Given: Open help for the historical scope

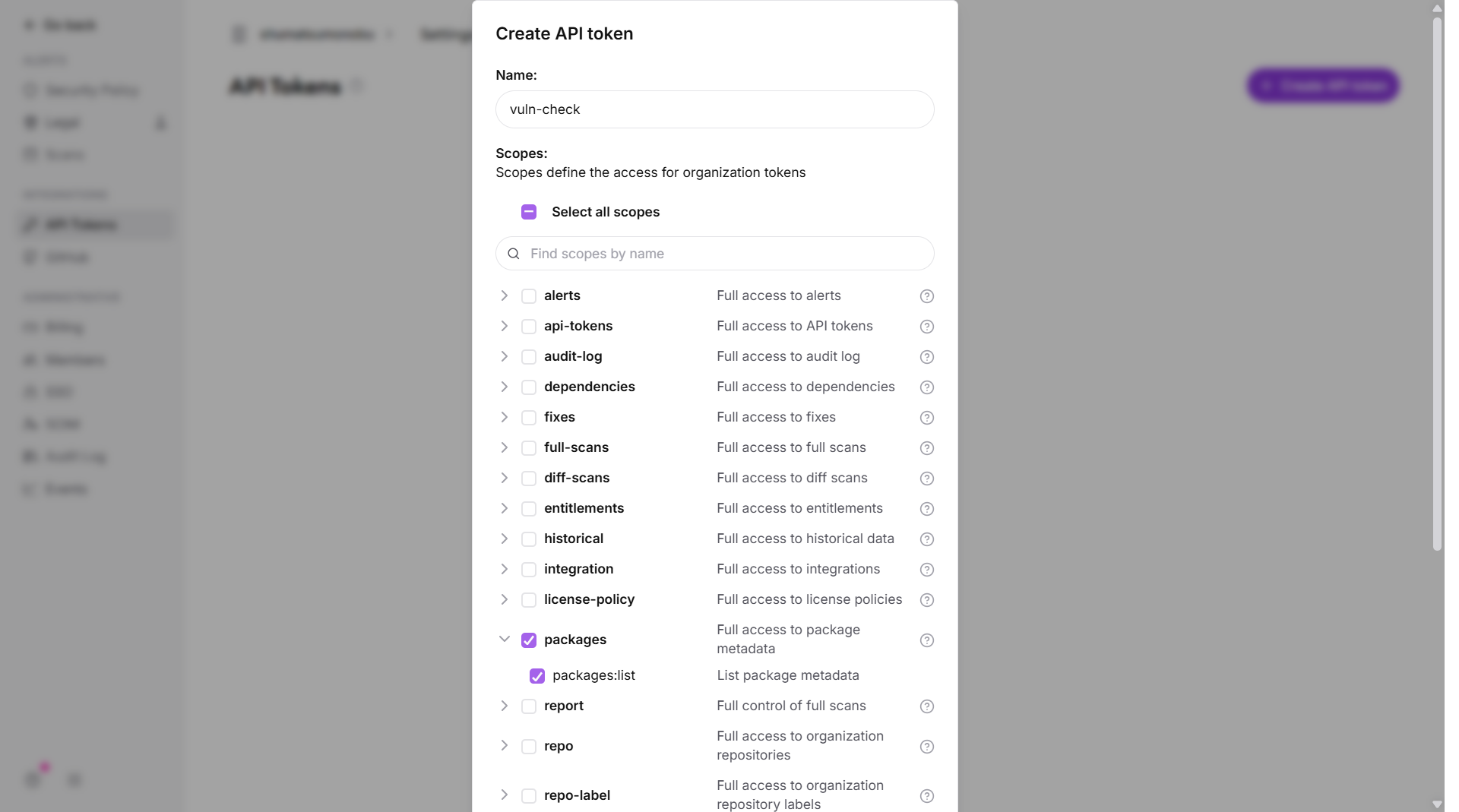Looking at the screenshot, I should point(926,539).
